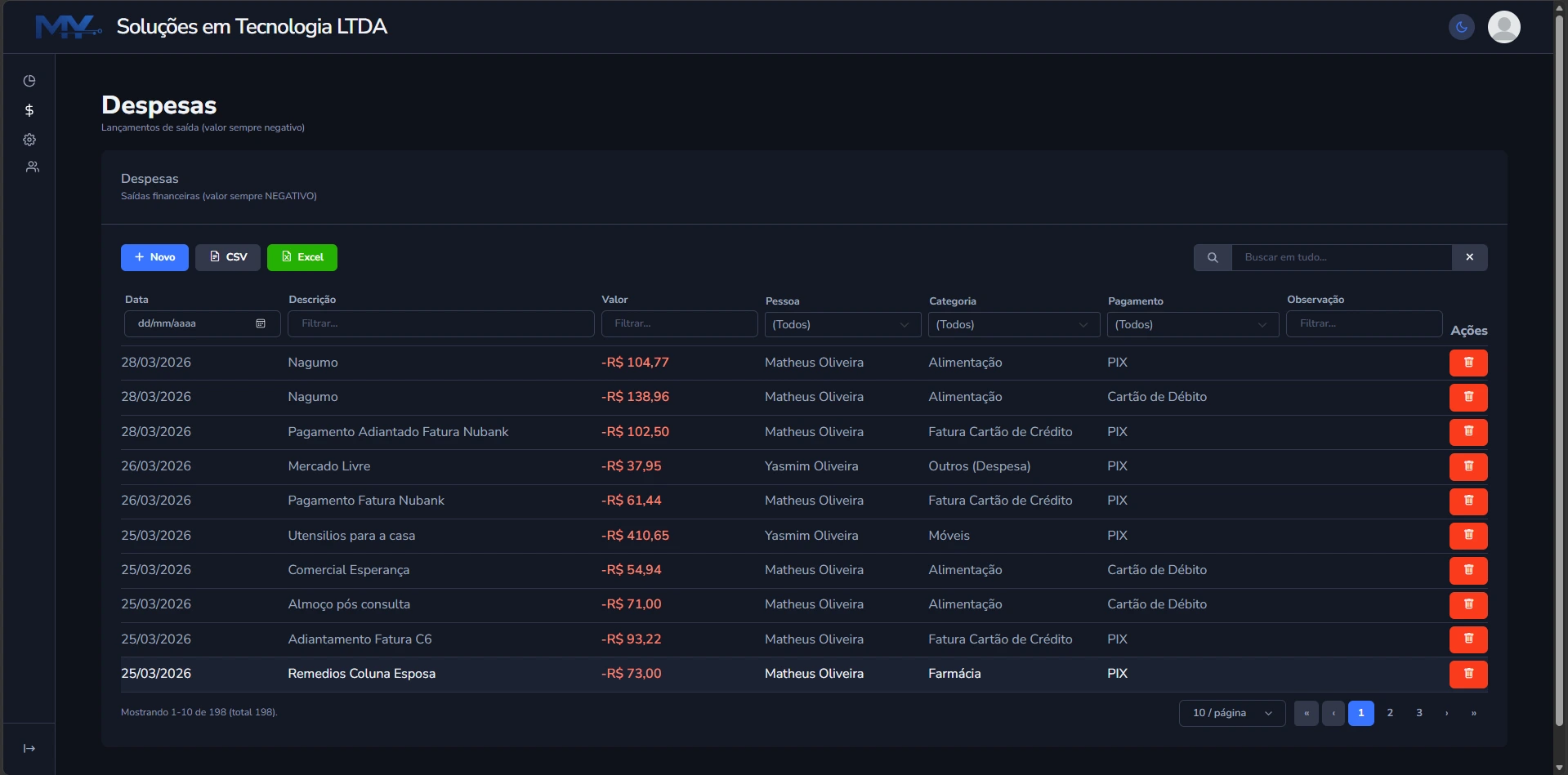Go to pagination page 2
The width and height of the screenshot is (1568, 775).
[x=1390, y=713]
